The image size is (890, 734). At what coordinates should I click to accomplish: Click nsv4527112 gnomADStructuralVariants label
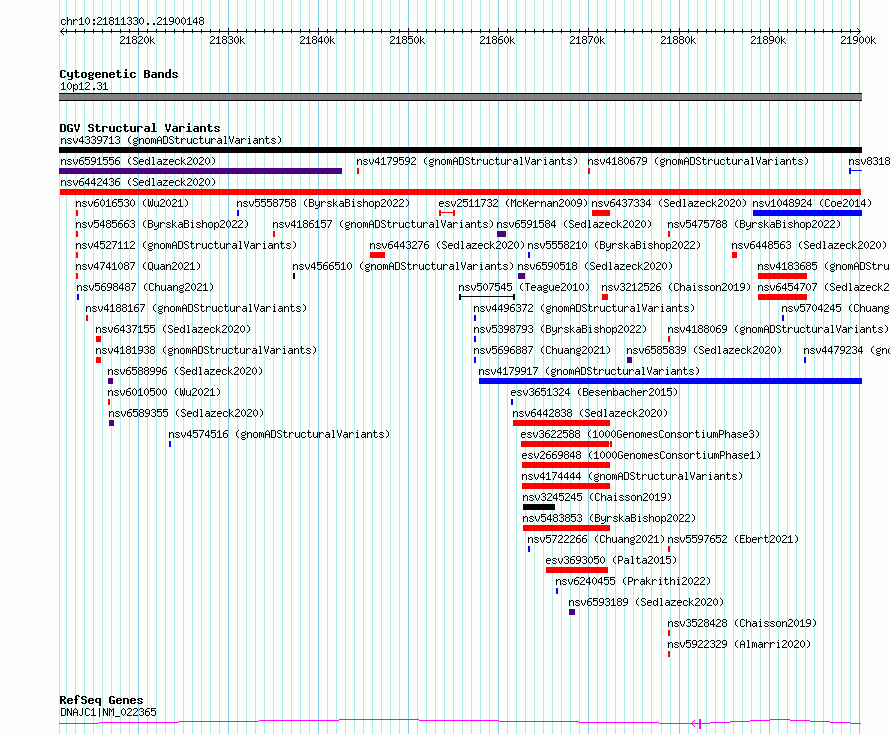click(186, 245)
